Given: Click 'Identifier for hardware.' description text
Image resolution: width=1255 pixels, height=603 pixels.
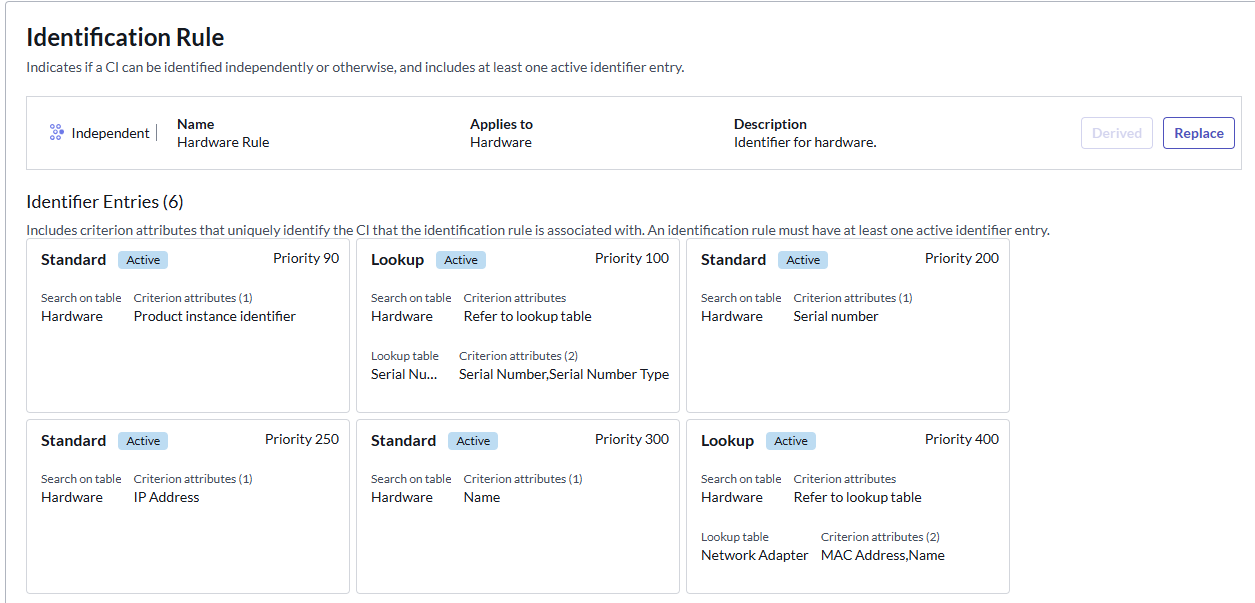Looking at the screenshot, I should click(x=805, y=142).
